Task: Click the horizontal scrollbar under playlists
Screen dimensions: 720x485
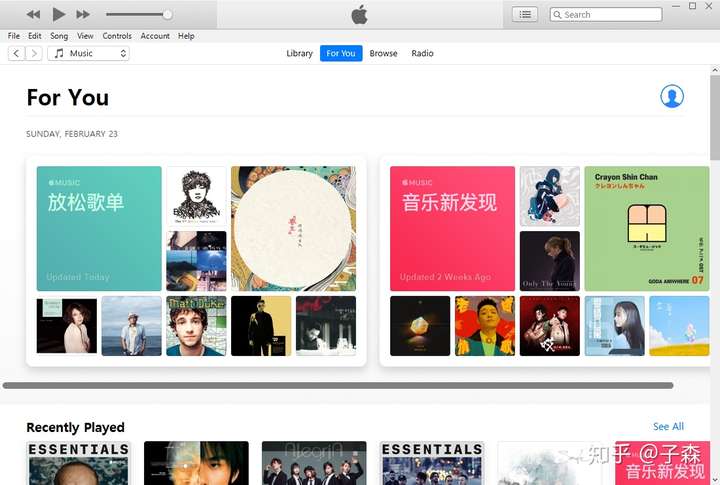Action: pyautogui.click(x=338, y=385)
